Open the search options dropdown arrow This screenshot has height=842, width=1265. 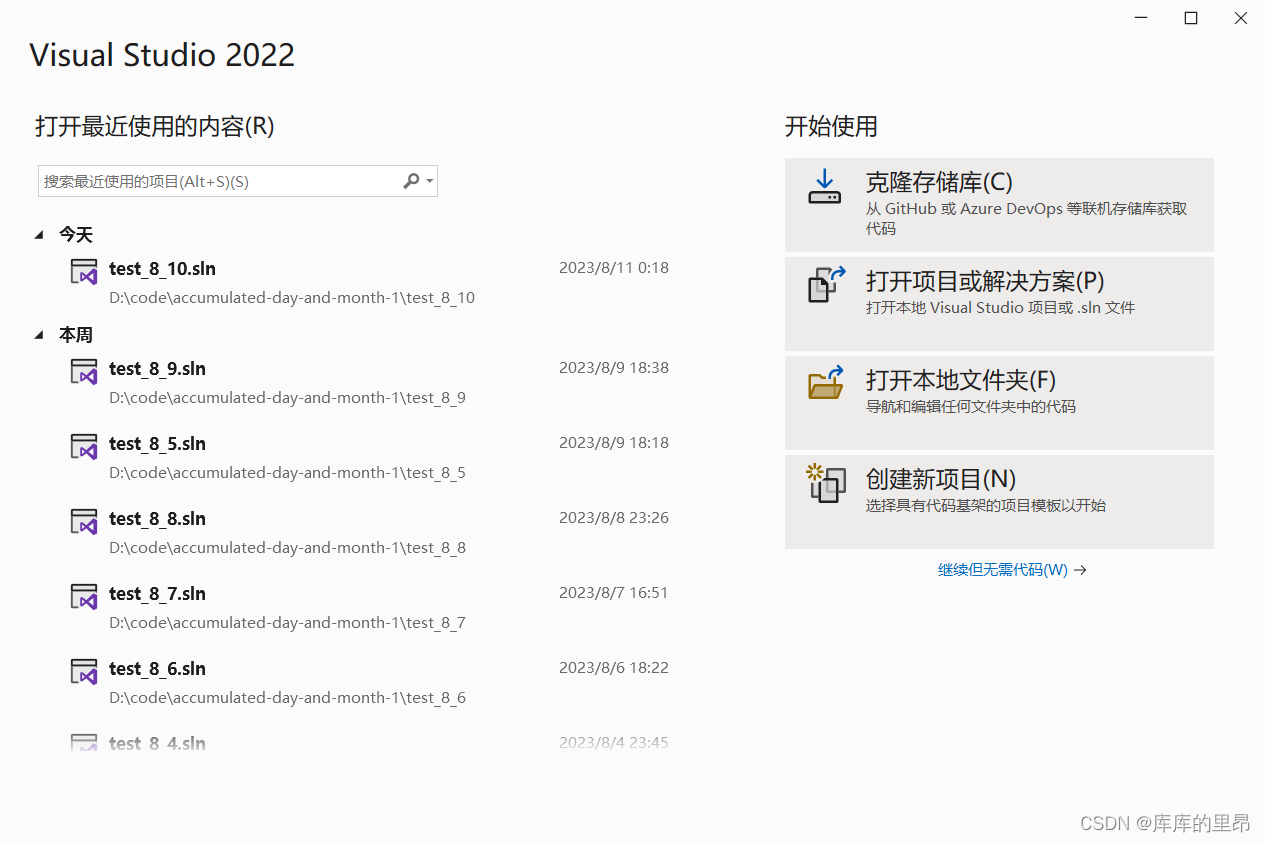[x=430, y=181]
